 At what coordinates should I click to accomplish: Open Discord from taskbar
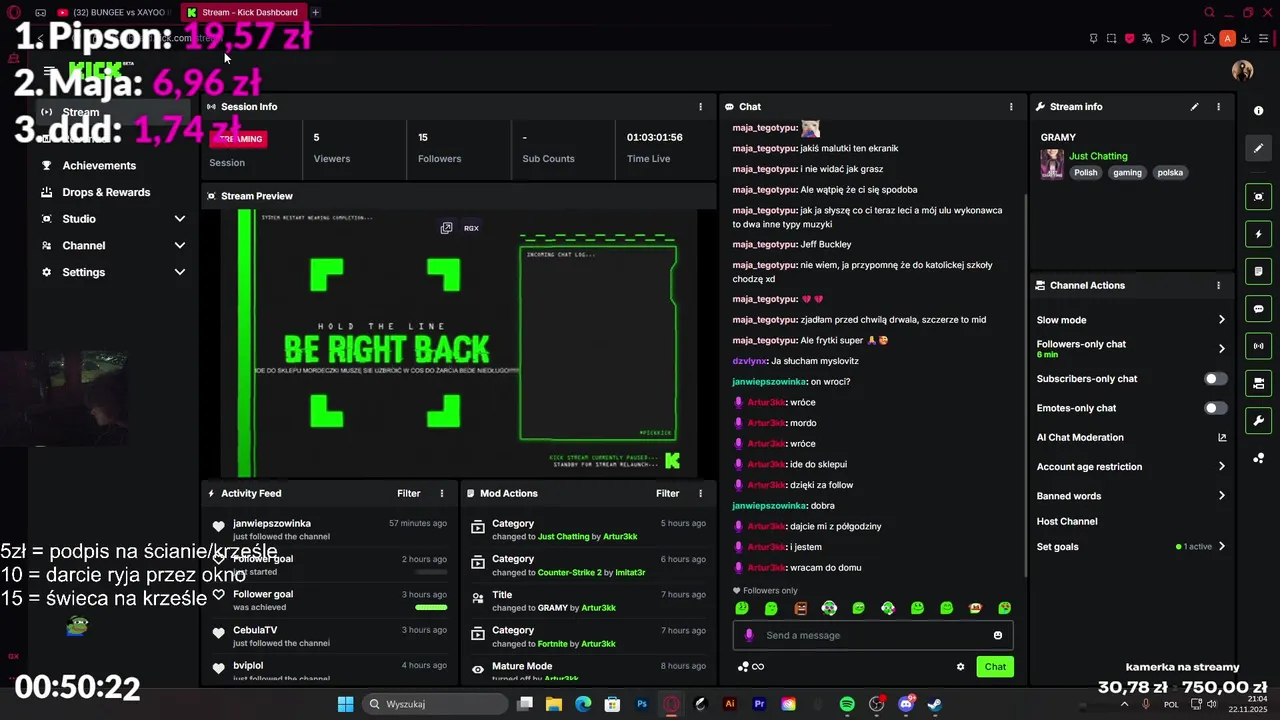[906, 704]
